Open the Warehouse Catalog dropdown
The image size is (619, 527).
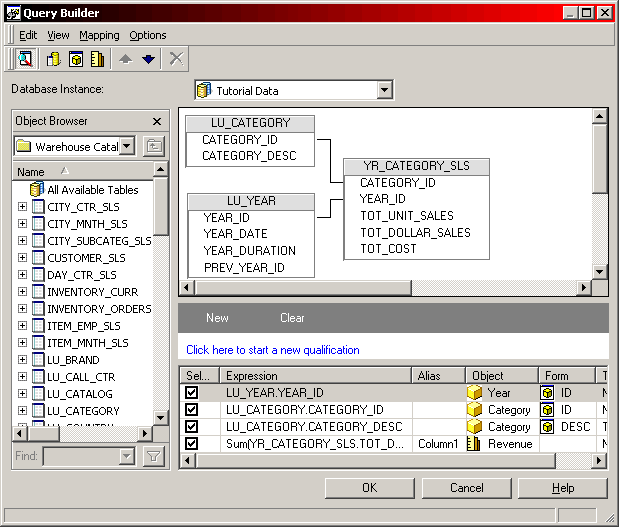[127, 146]
